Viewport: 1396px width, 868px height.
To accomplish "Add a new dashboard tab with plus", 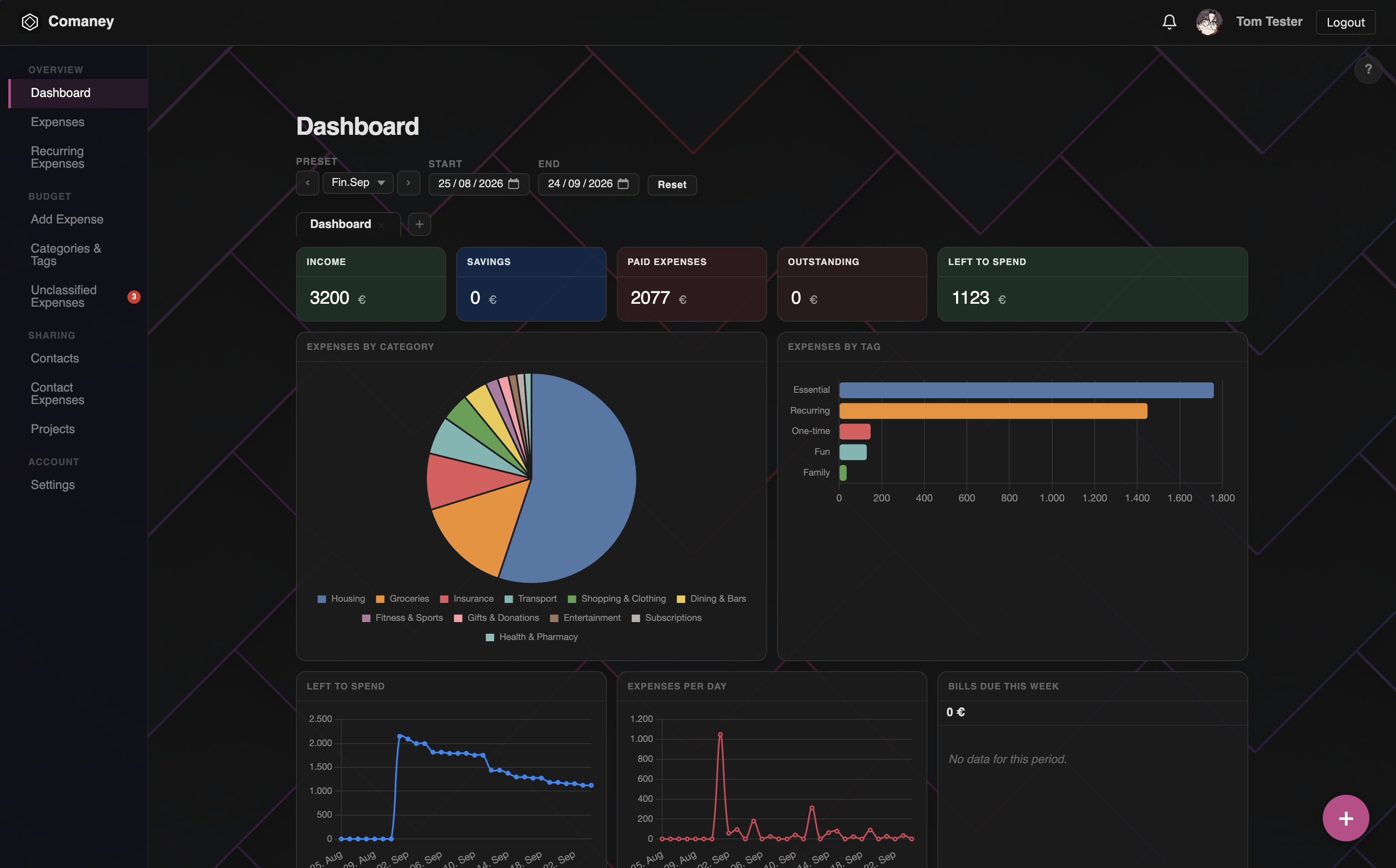I will 419,224.
